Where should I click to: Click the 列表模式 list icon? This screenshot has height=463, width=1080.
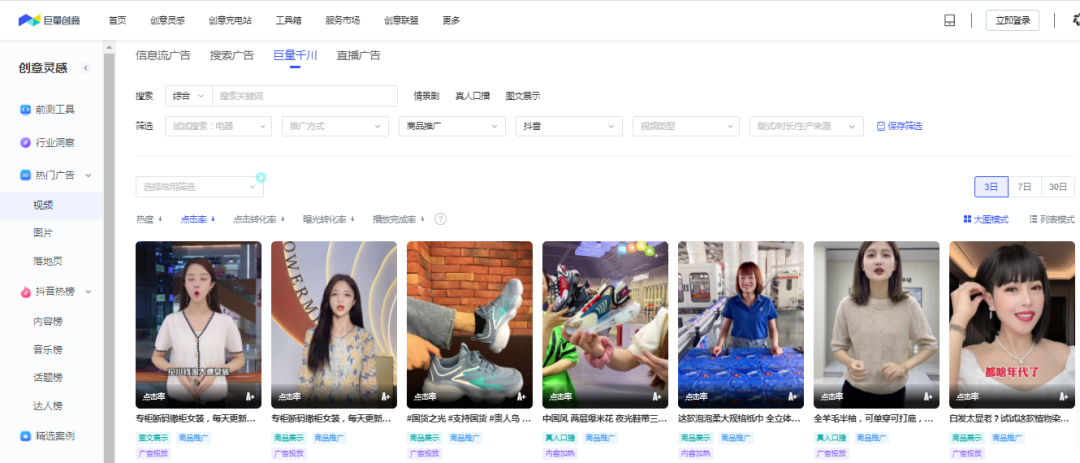(1033, 219)
